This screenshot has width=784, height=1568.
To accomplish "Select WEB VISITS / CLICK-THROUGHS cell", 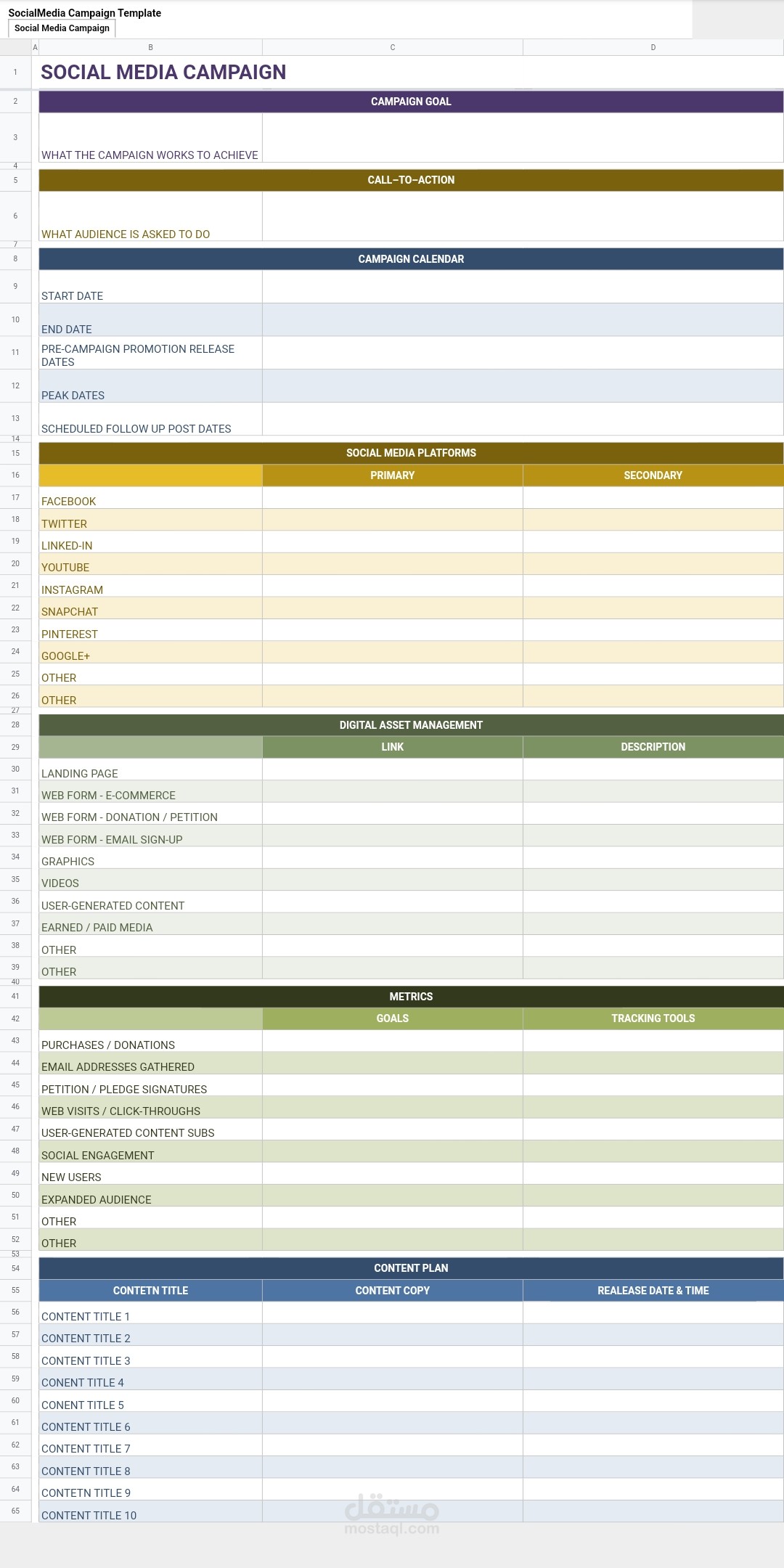I will point(150,1107).
